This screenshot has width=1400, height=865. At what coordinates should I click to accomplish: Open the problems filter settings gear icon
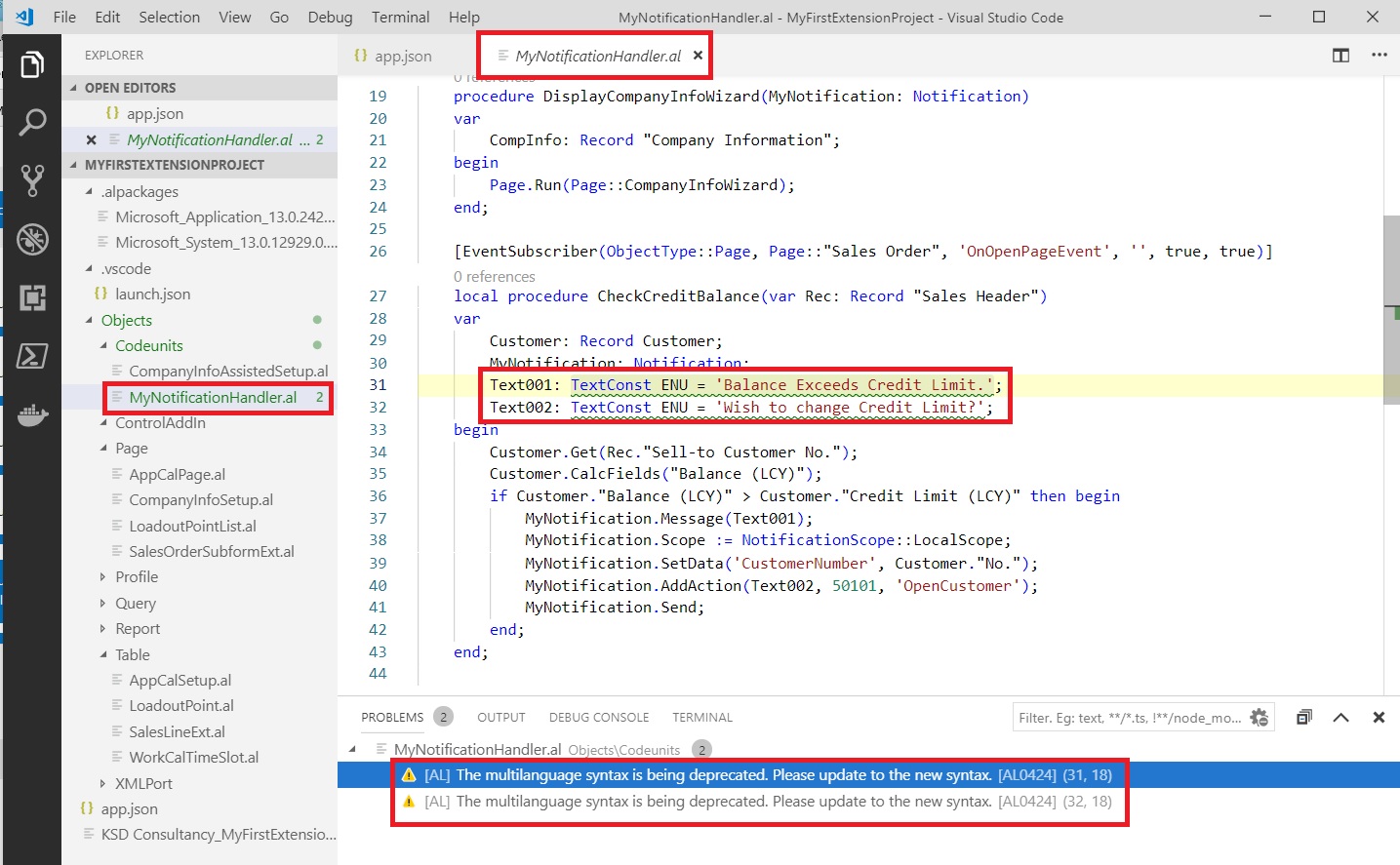1260,718
